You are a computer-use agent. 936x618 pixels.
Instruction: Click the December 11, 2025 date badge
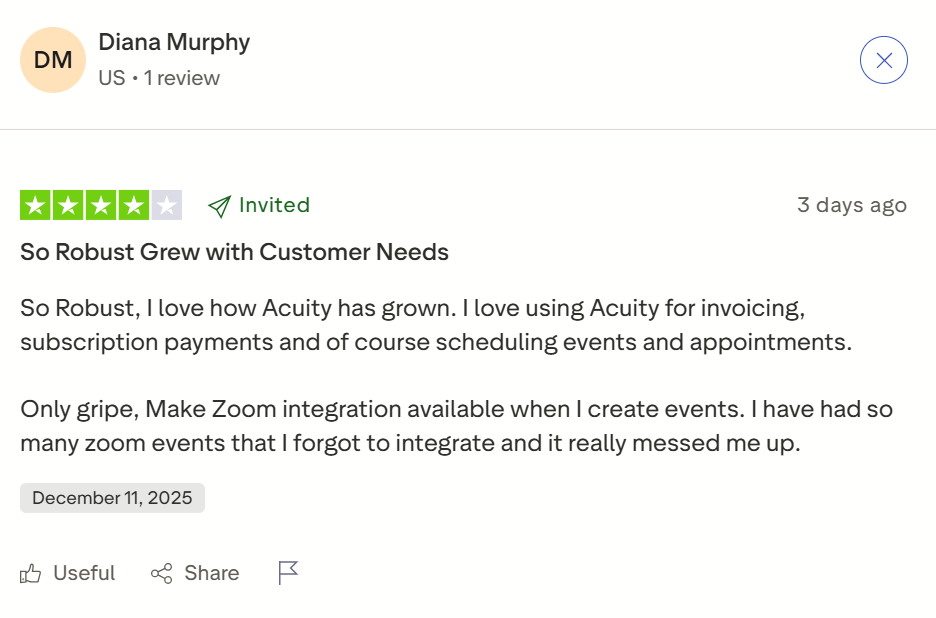[x=112, y=497]
